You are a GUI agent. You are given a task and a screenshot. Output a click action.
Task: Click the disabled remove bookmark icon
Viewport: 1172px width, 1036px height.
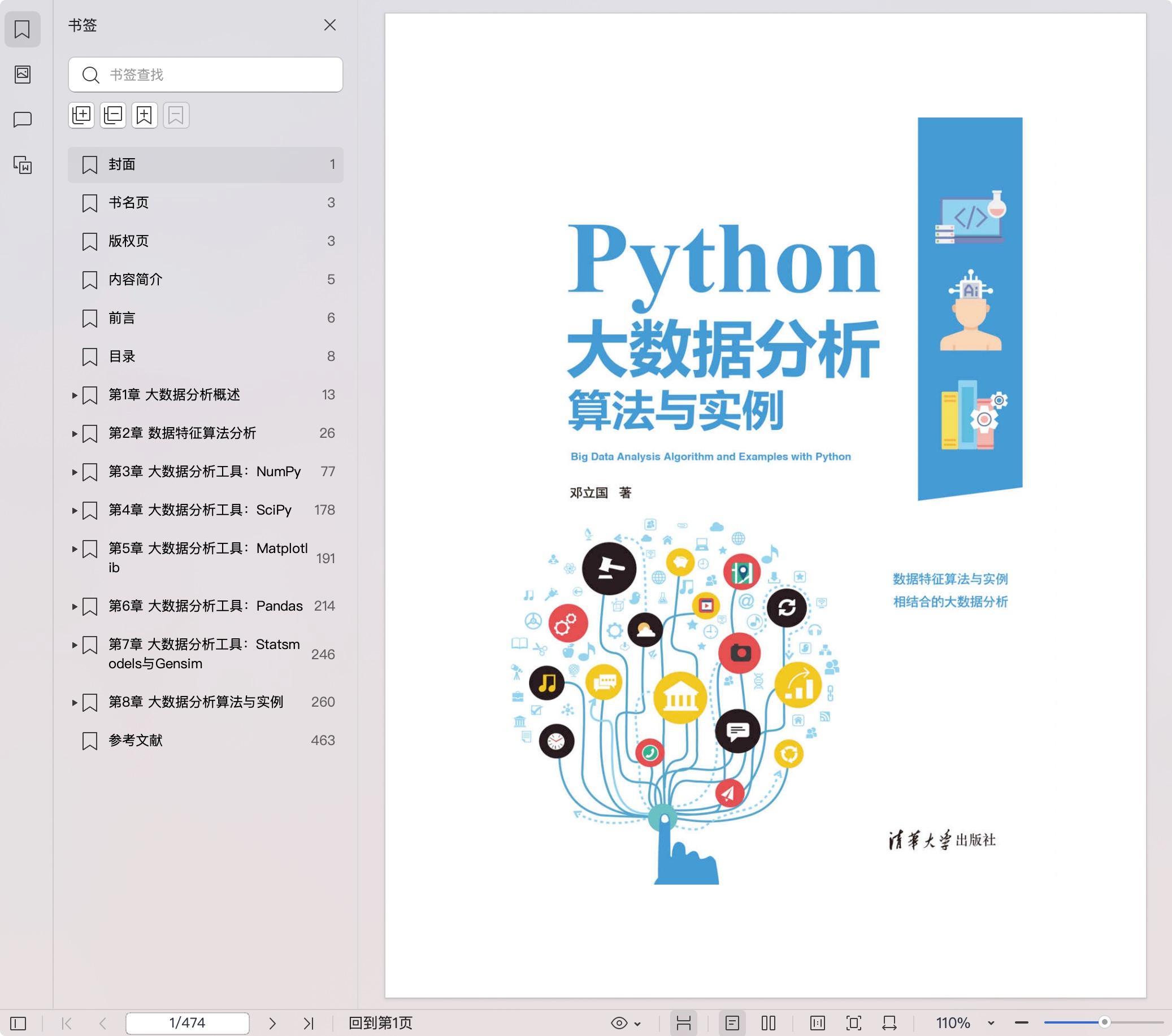(176, 115)
